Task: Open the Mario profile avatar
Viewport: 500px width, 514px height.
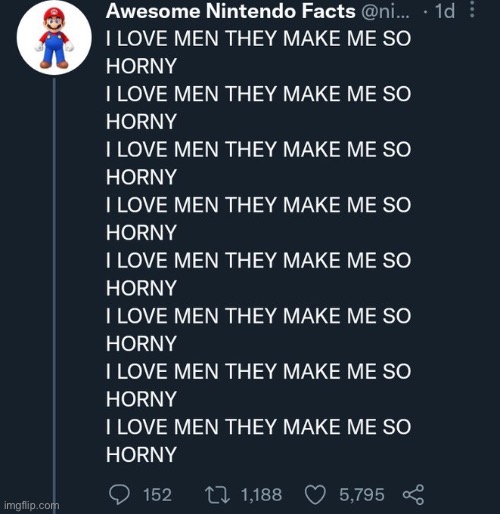Action: [54, 37]
